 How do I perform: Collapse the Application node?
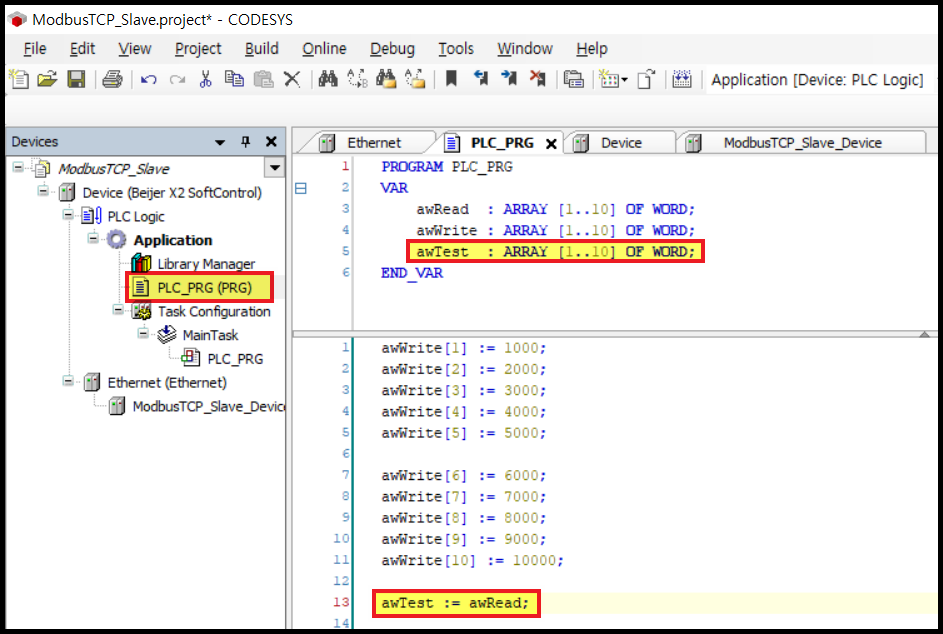point(93,238)
